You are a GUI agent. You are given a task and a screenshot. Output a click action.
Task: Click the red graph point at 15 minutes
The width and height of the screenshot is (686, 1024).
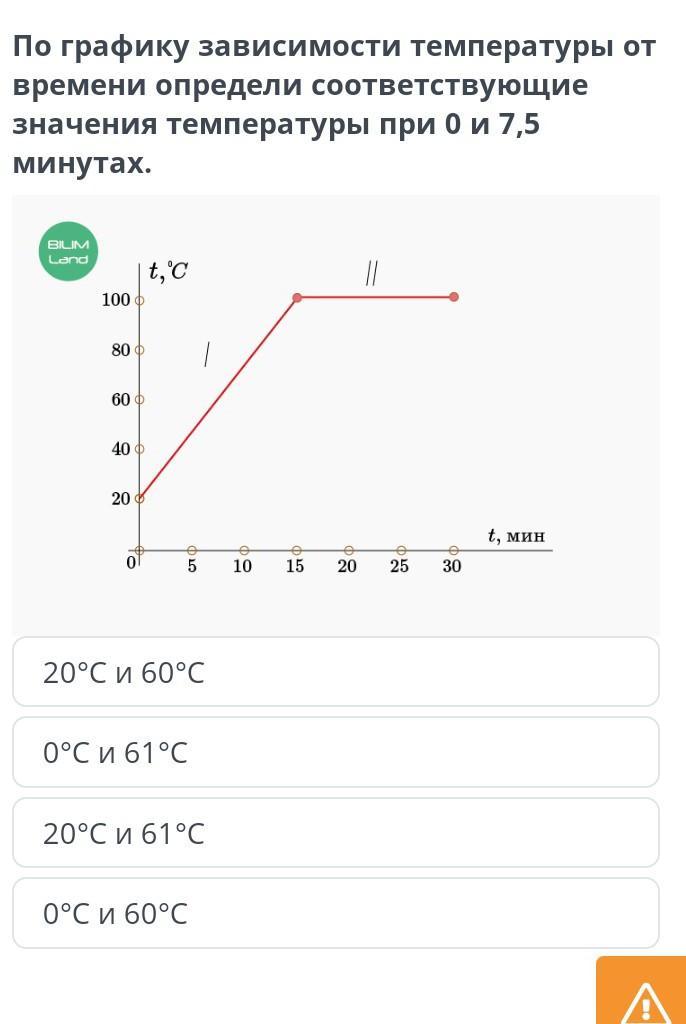(x=297, y=298)
